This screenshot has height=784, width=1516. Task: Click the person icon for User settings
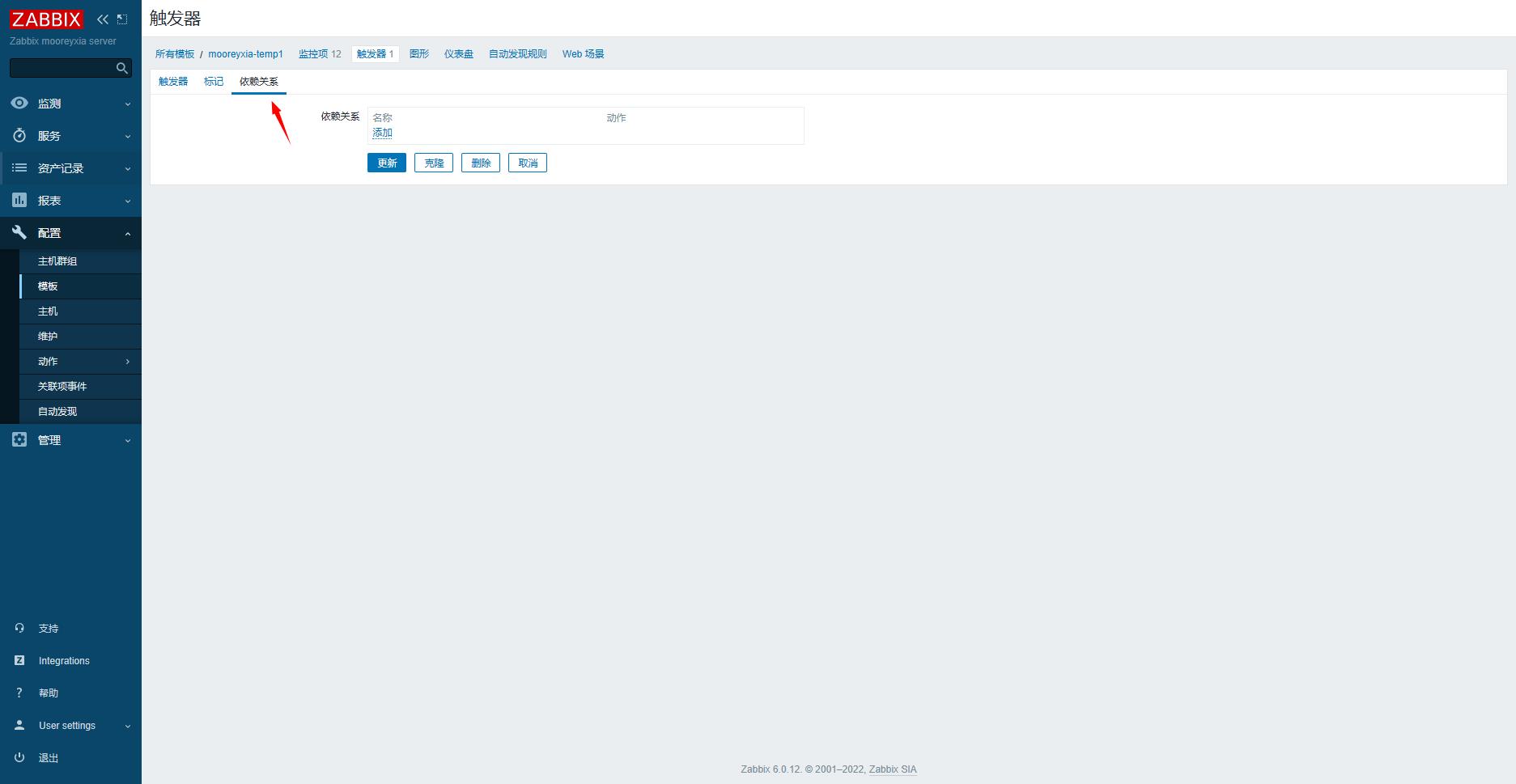pos(19,726)
